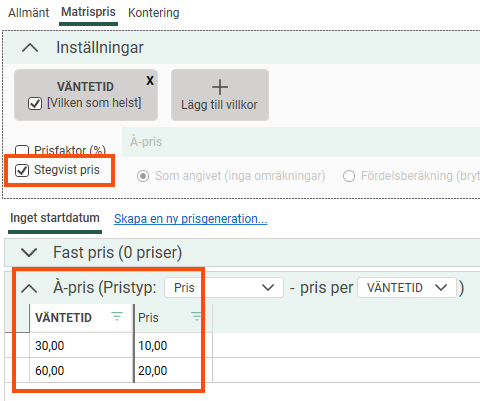Select the Fördelsberäkning radio option
This screenshot has height=401, width=480.
(349, 176)
